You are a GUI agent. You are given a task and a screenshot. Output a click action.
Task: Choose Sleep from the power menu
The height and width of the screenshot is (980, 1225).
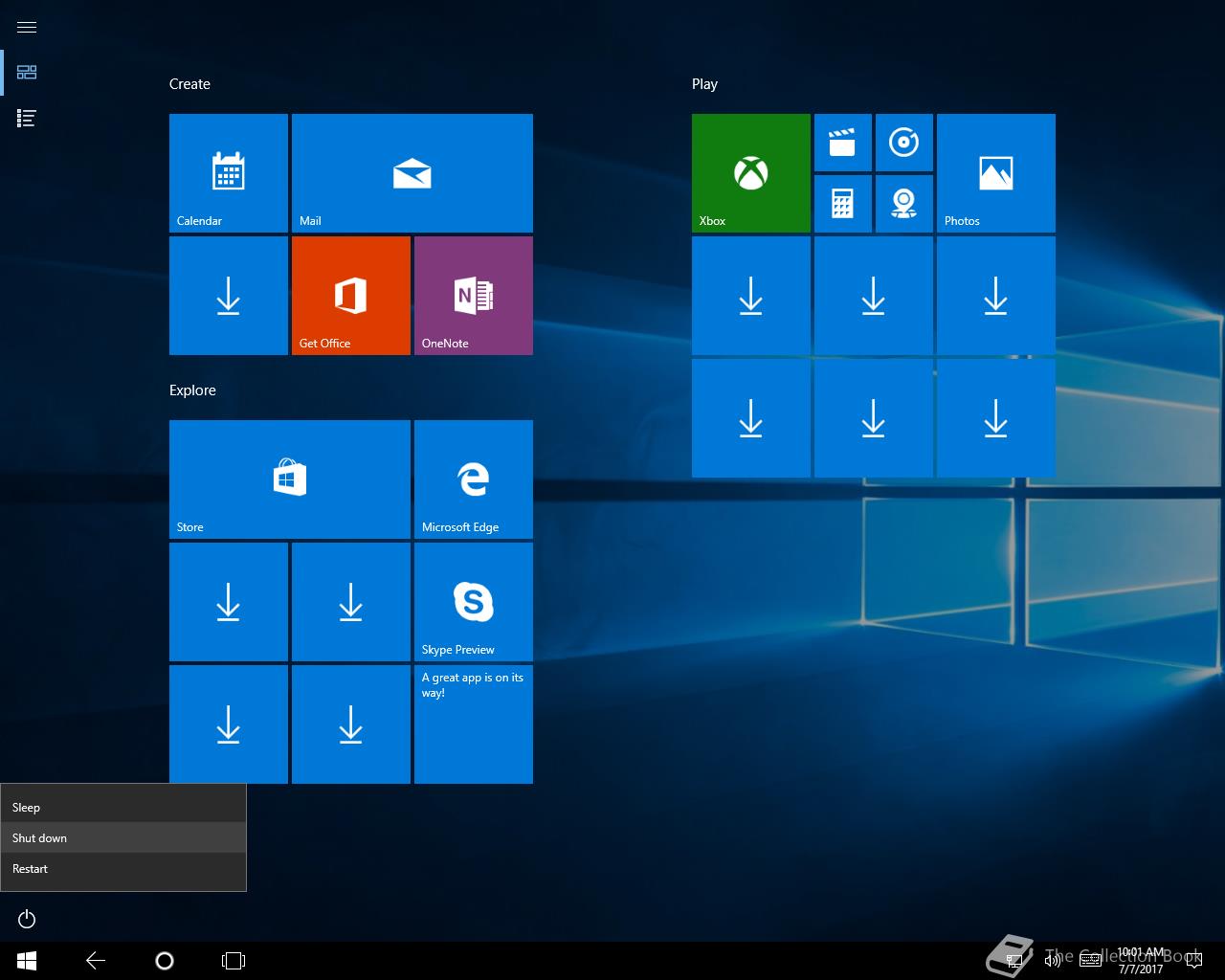123,808
